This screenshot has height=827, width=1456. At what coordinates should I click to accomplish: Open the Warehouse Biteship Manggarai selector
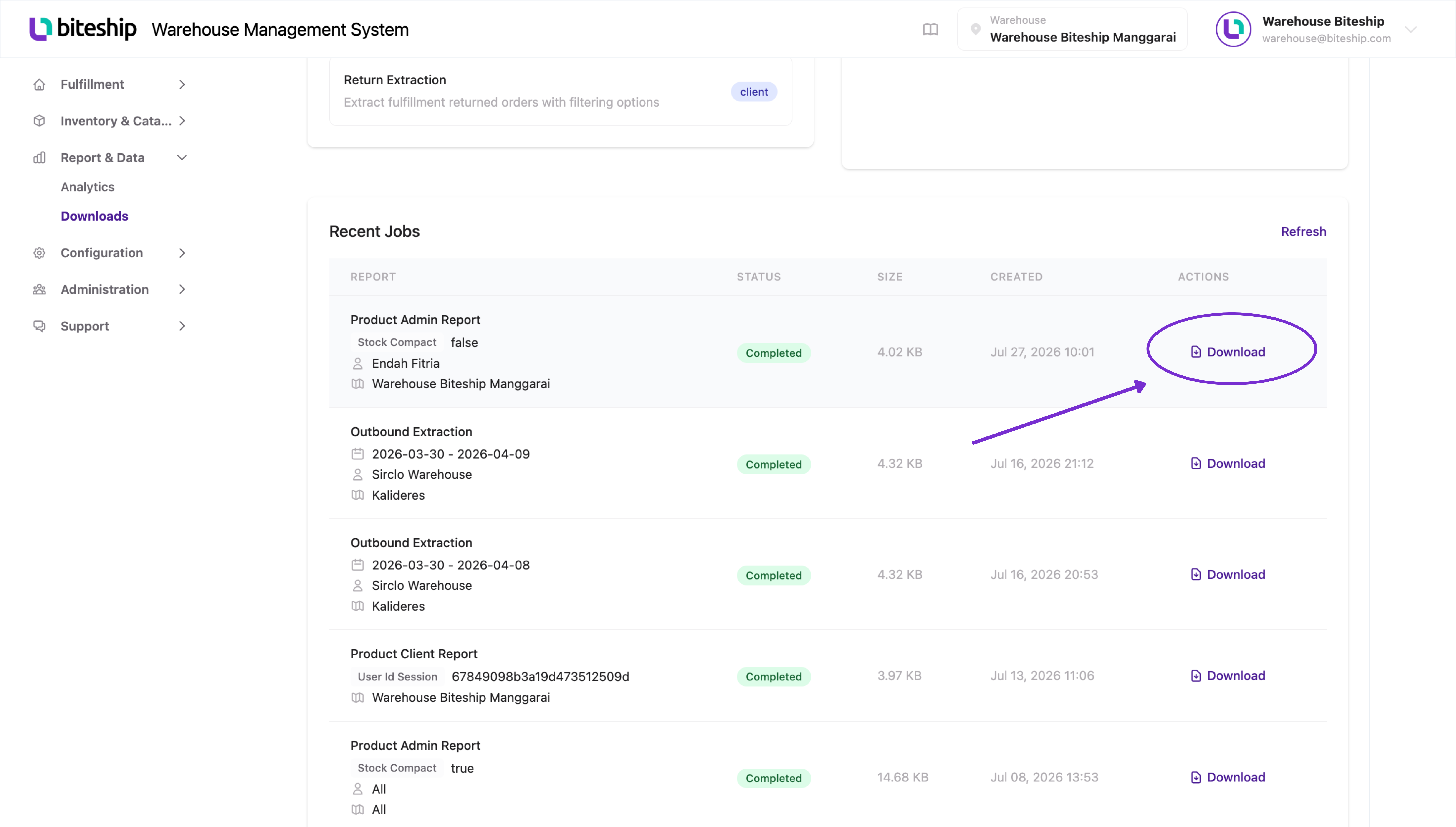[1072, 29]
